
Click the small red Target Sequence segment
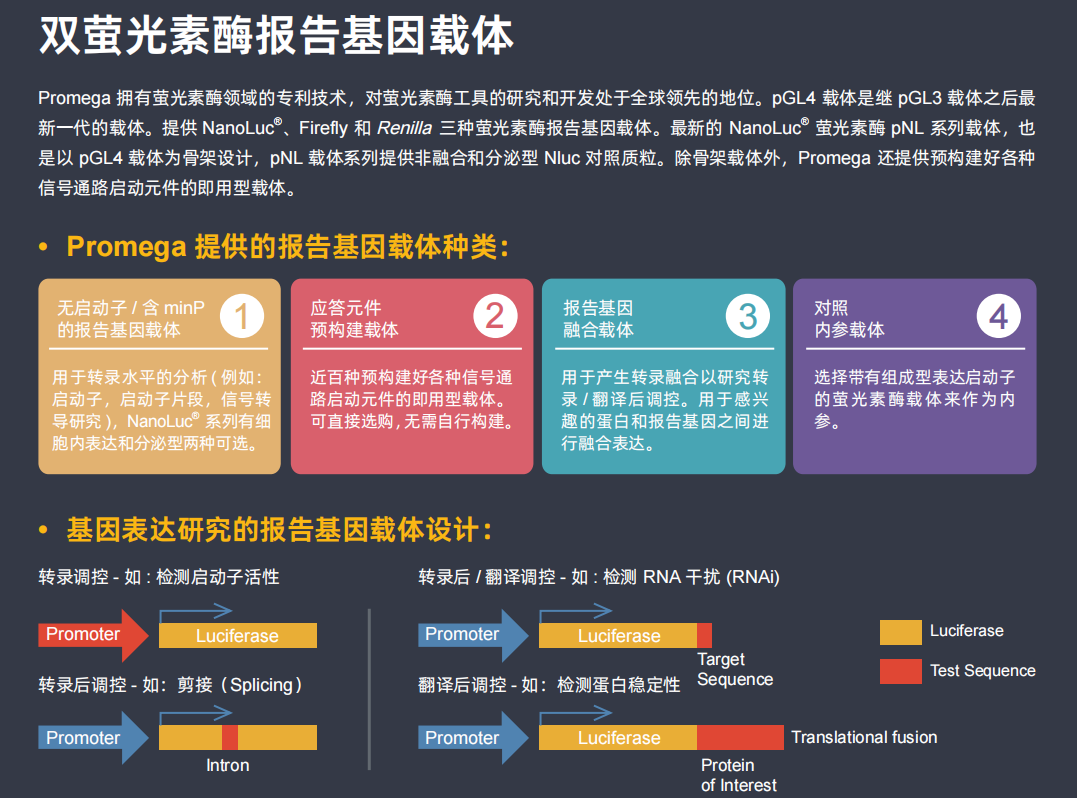pyautogui.click(x=705, y=635)
